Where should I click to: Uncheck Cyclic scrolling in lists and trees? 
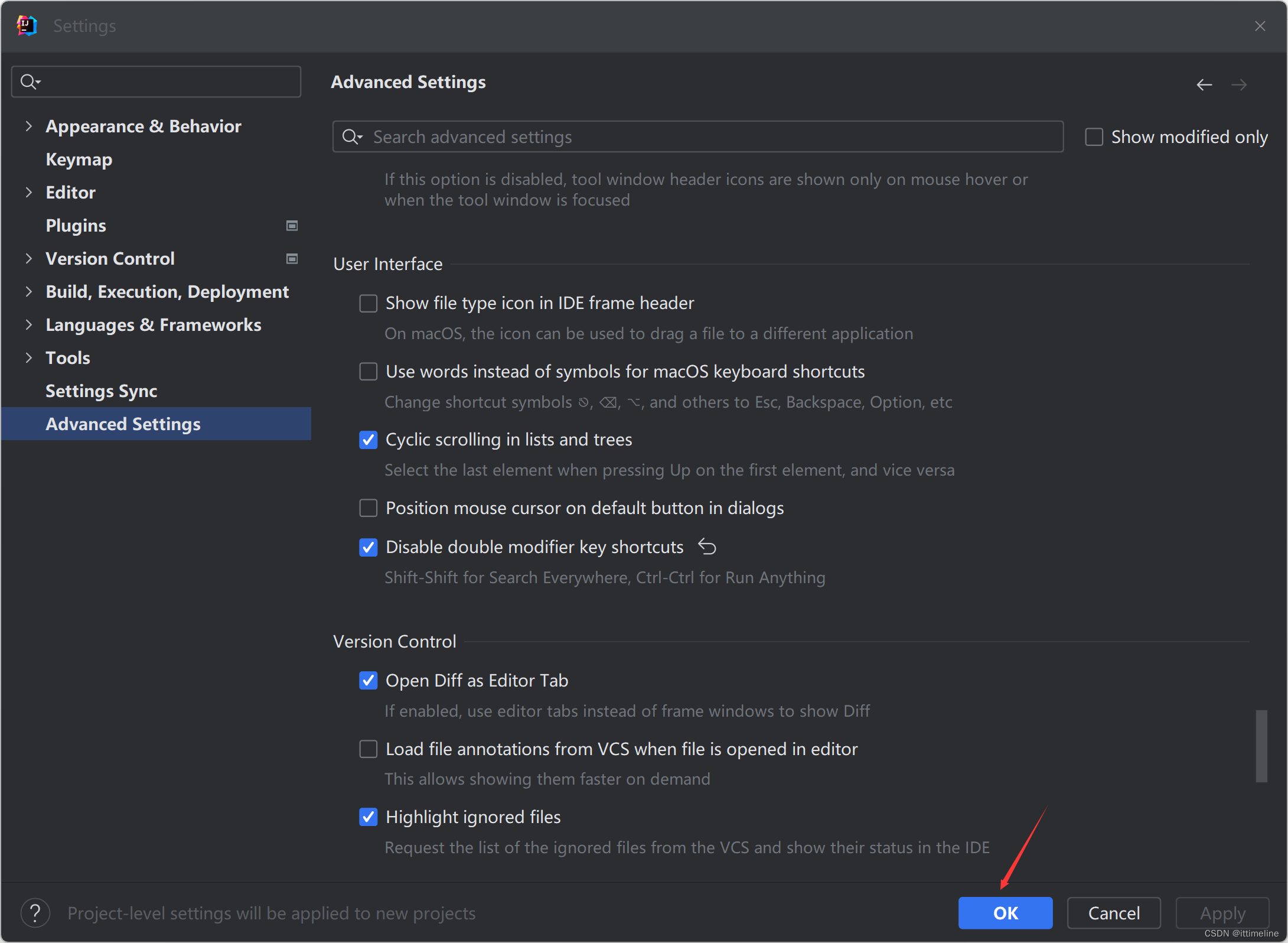[369, 440]
